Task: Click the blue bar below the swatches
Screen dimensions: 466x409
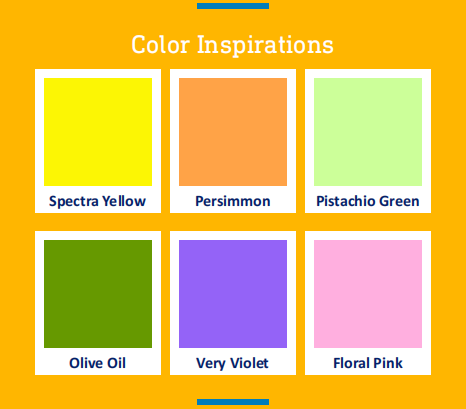Action: [x=233, y=402]
